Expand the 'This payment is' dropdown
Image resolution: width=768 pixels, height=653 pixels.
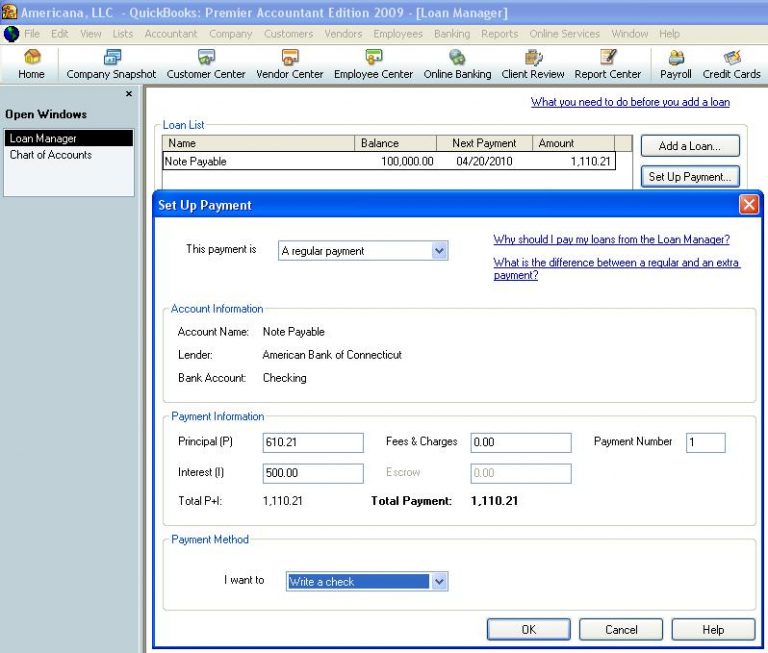439,251
